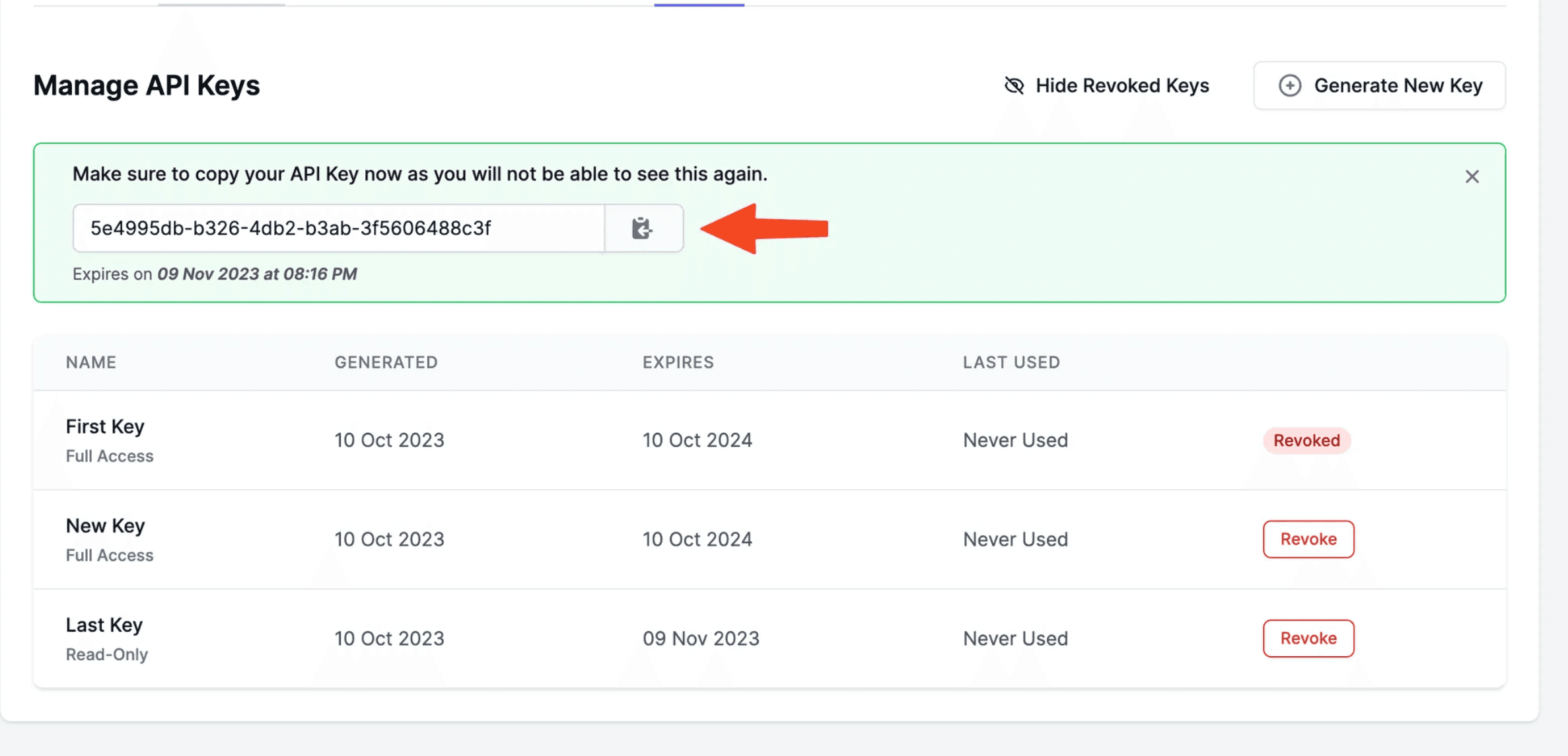Click the crossed-eye Hide Revoked icon

click(1014, 85)
